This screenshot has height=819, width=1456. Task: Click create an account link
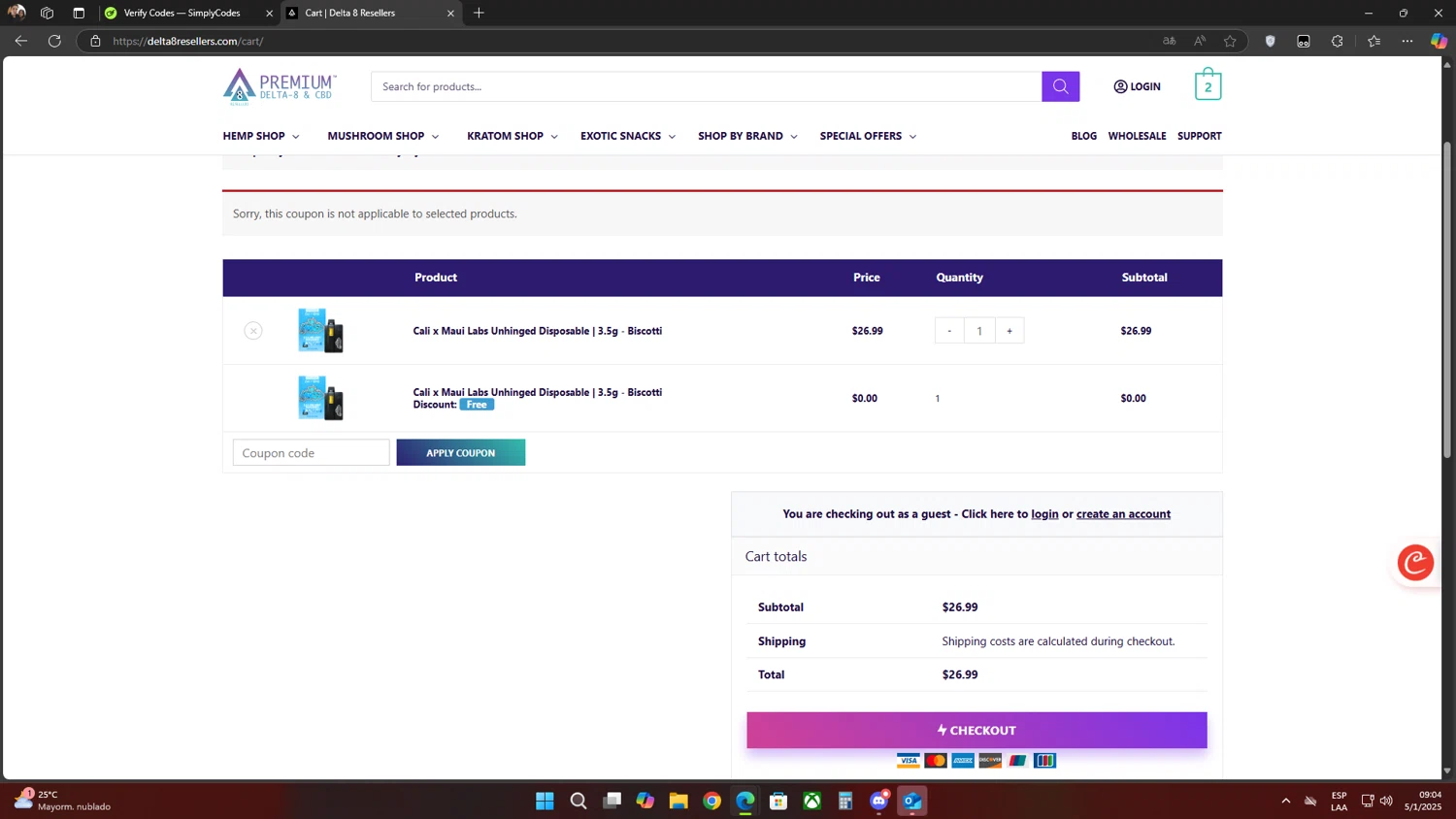1123,514
